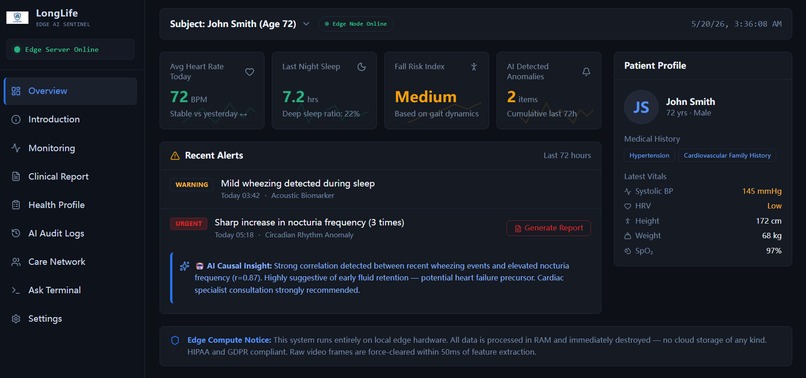Click the shield icon in Edge Compute Notice
Screen dimensions: 806x378
[x=175, y=340]
